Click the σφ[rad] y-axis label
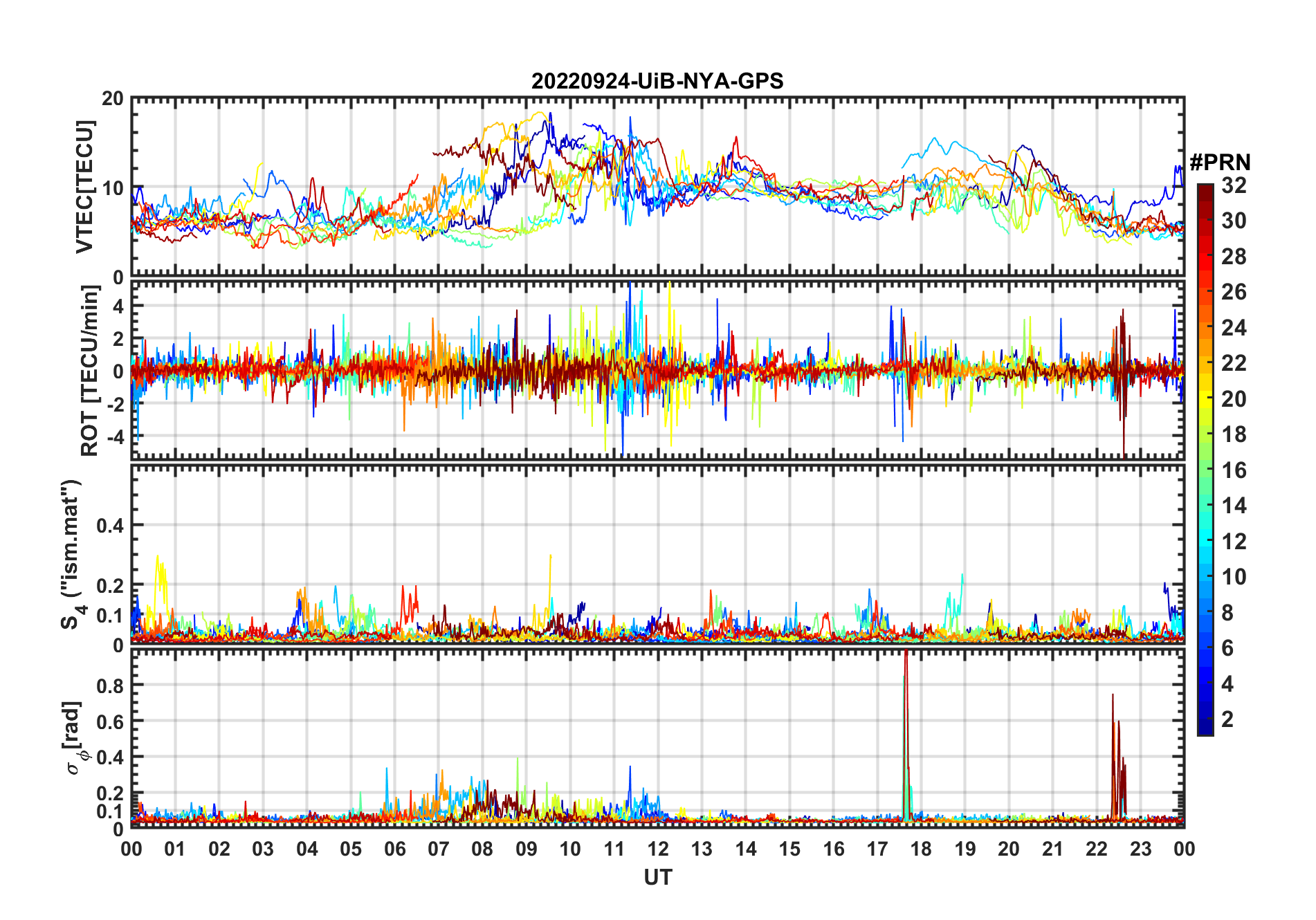Image resolution: width=1316 pixels, height=920 pixels. [75, 737]
